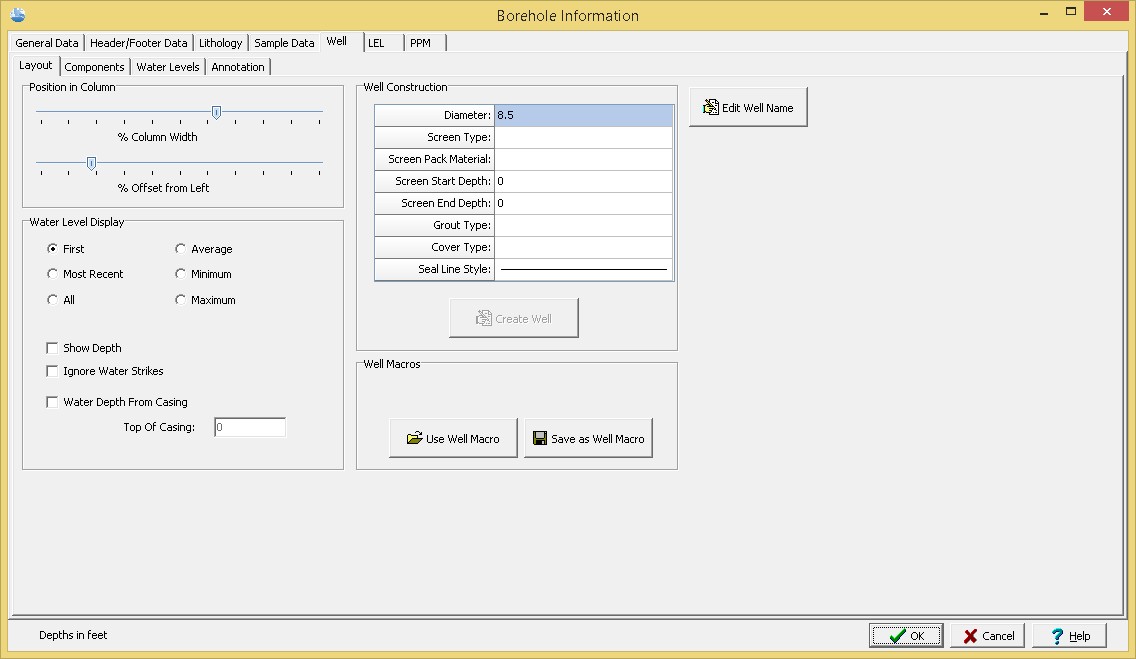The height and width of the screenshot is (659, 1136).
Task: Open the Water Levels sub-tab
Action: [x=168, y=67]
